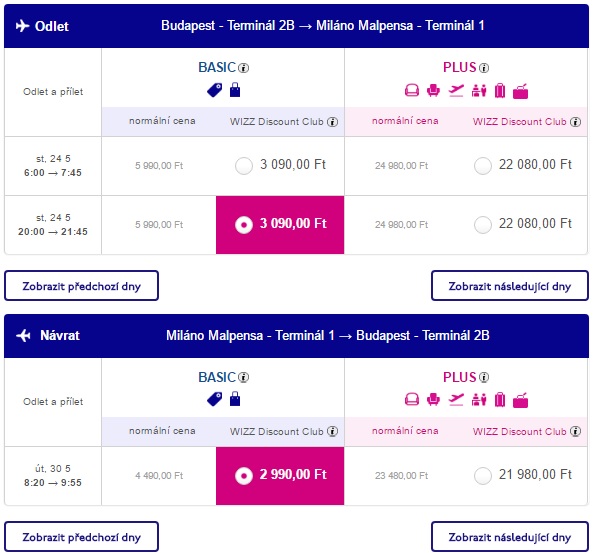Show following days for departure flight

[x=510, y=286]
